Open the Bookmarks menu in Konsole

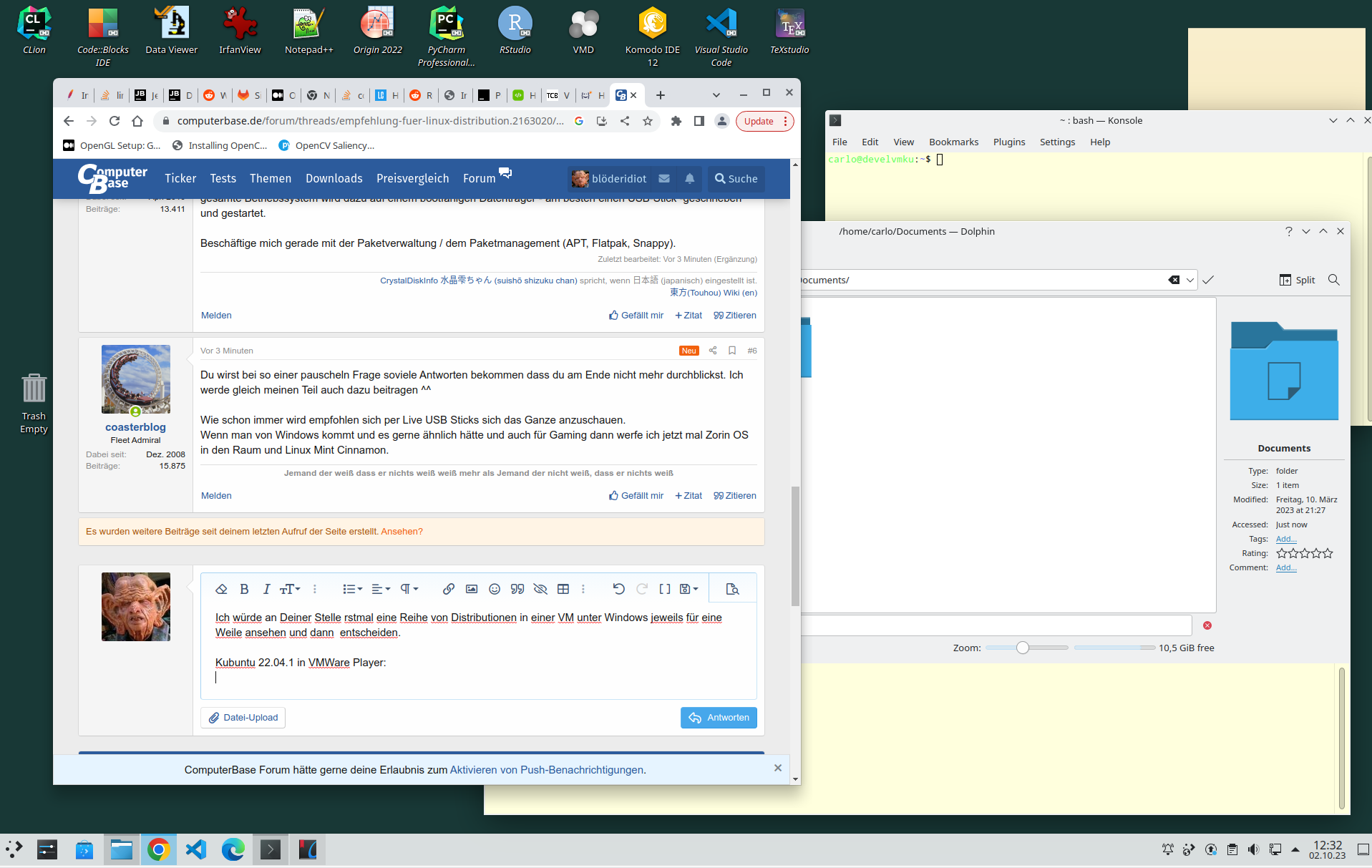[x=953, y=142]
